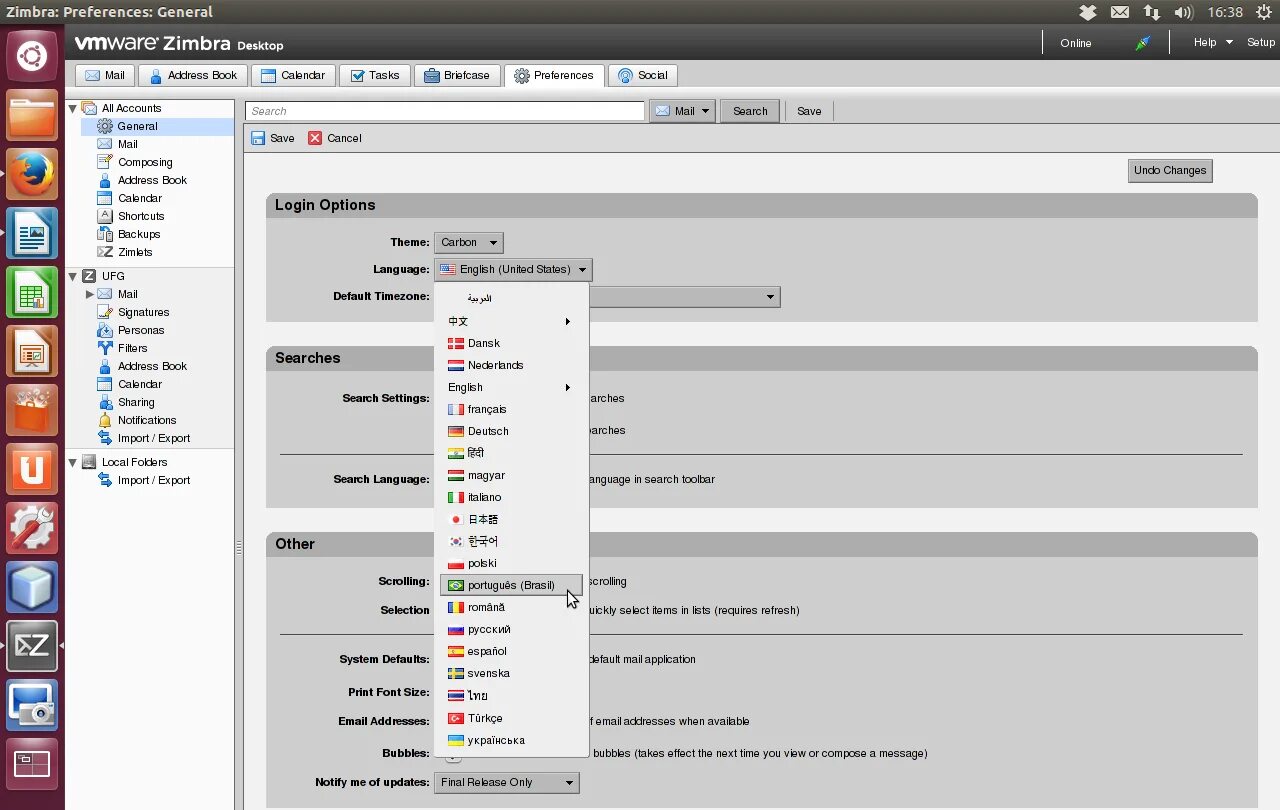Open the Screenshot tool in the launcher
1280x810 pixels.
(32, 705)
